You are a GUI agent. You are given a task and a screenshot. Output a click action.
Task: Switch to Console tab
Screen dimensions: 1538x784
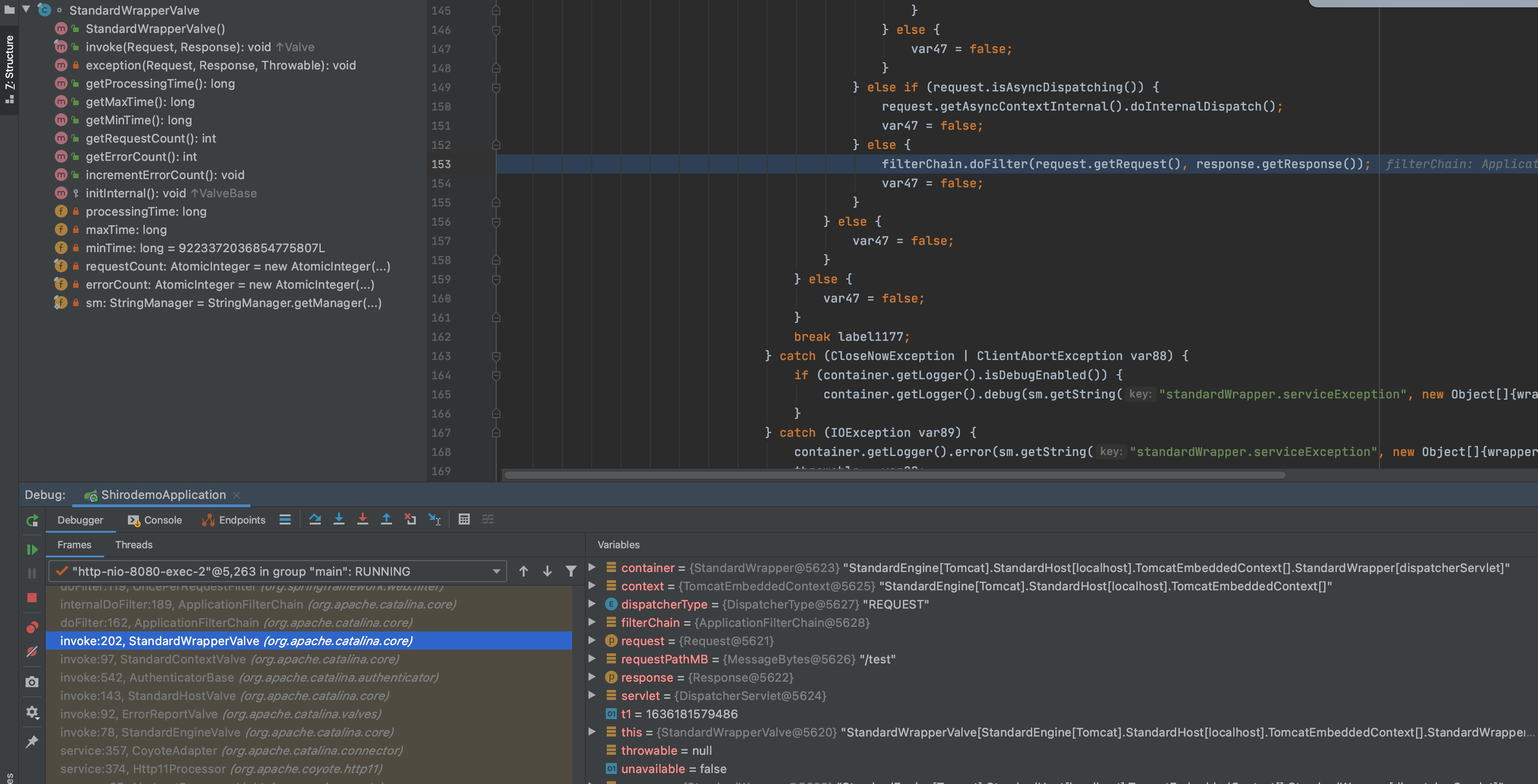pyautogui.click(x=154, y=520)
